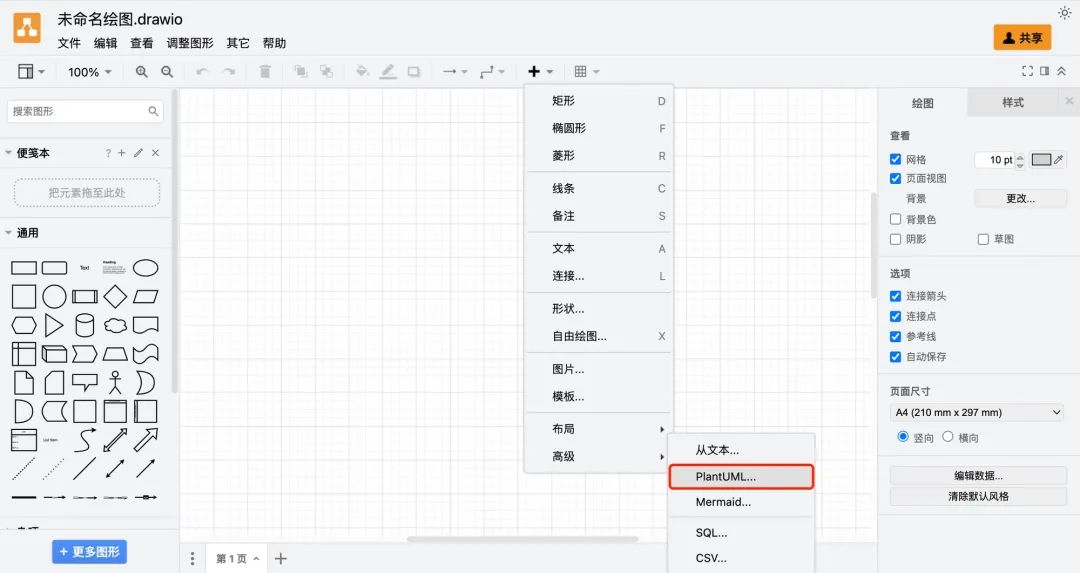
Task: Toggle the format panel icon
Action: [x=1044, y=71]
